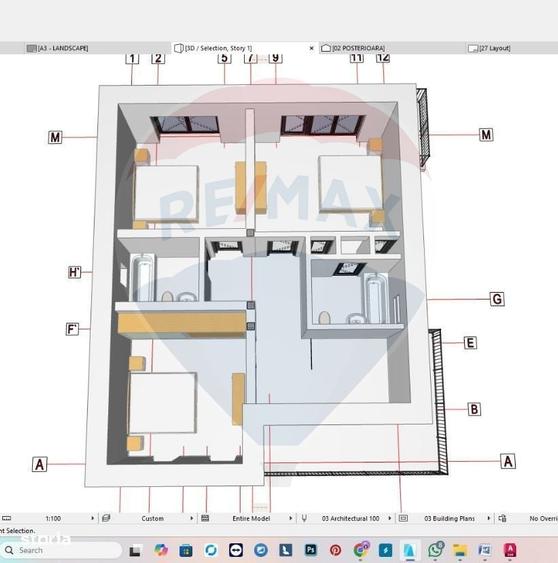Select grid marker 1 at the top
This screenshot has height=563, width=558.
click(132, 59)
